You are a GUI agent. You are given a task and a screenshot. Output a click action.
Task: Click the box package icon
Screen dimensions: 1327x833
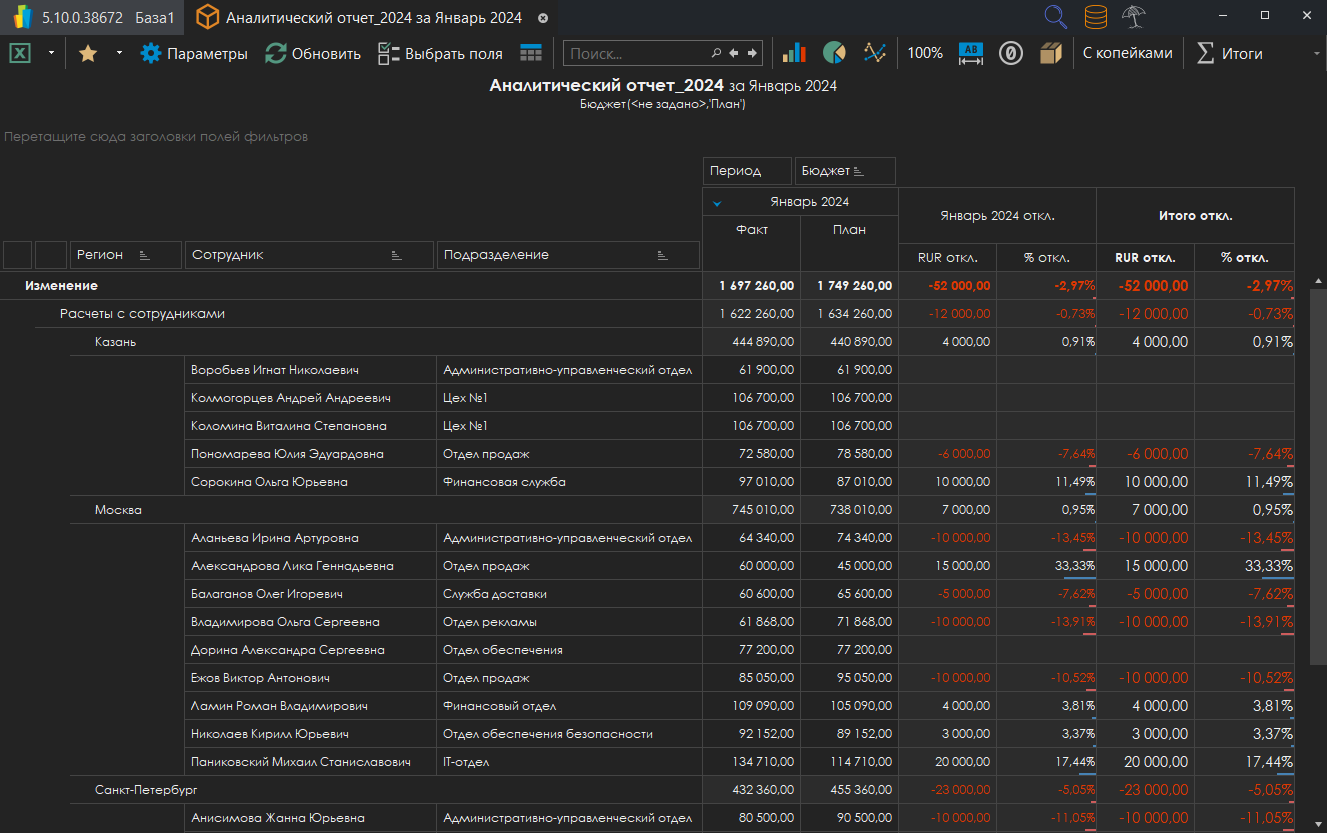[1050, 53]
